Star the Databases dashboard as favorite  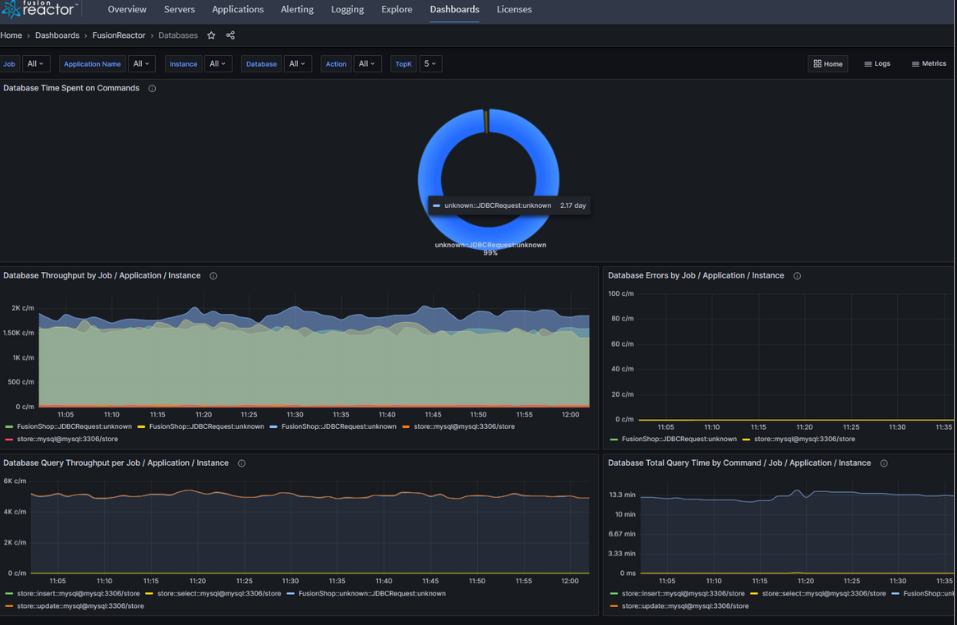click(211, 35)
